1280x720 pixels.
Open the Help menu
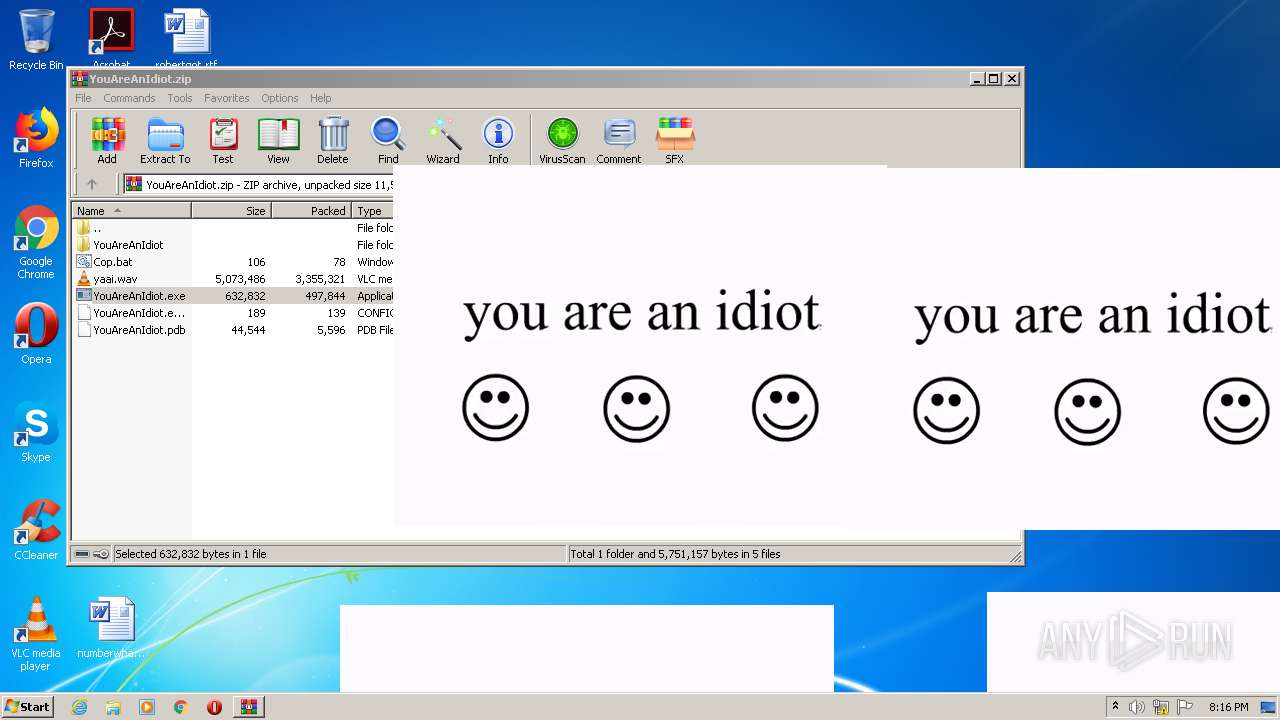coord(320,98)
